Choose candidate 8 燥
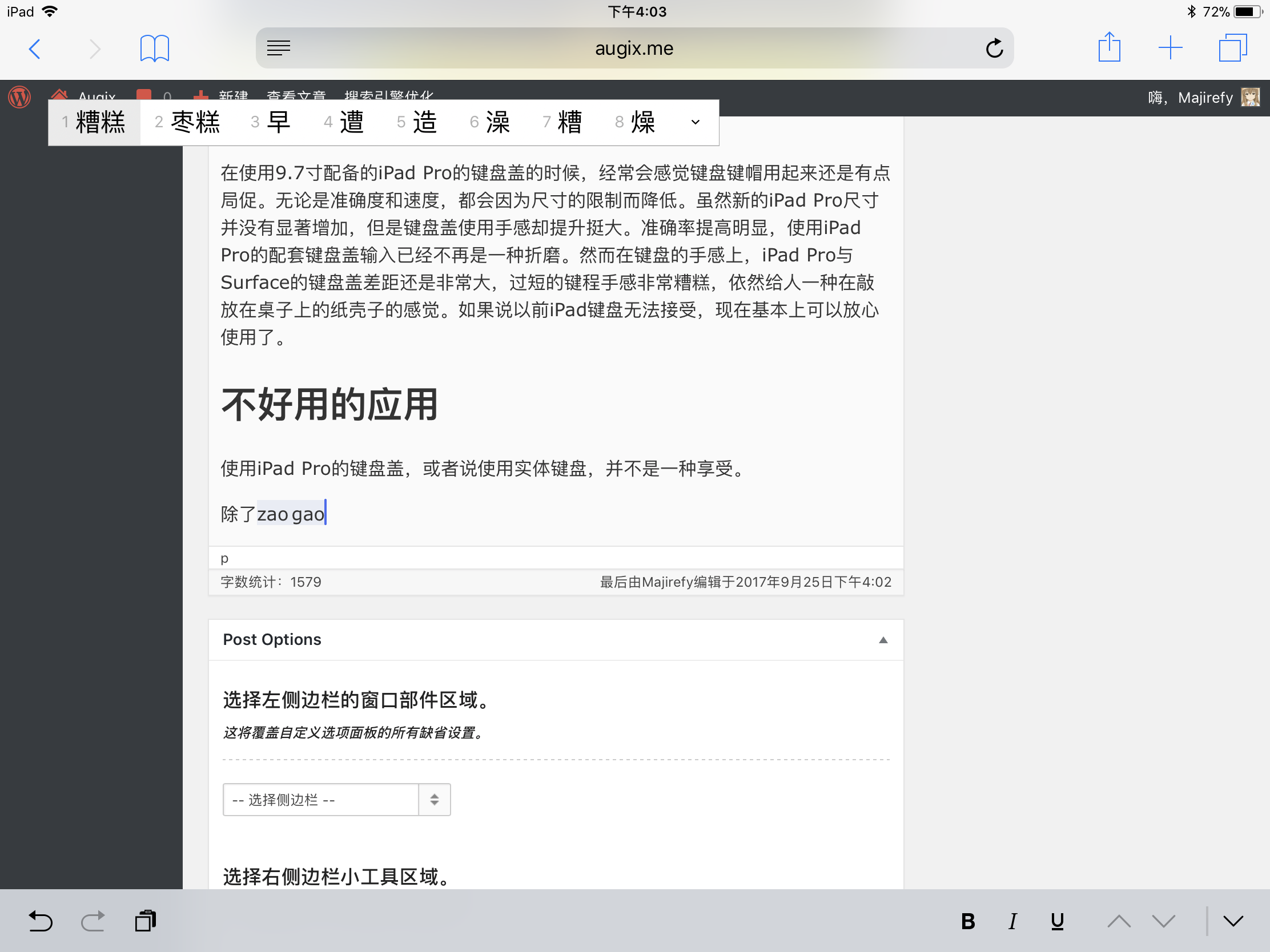 pos(636,122)
